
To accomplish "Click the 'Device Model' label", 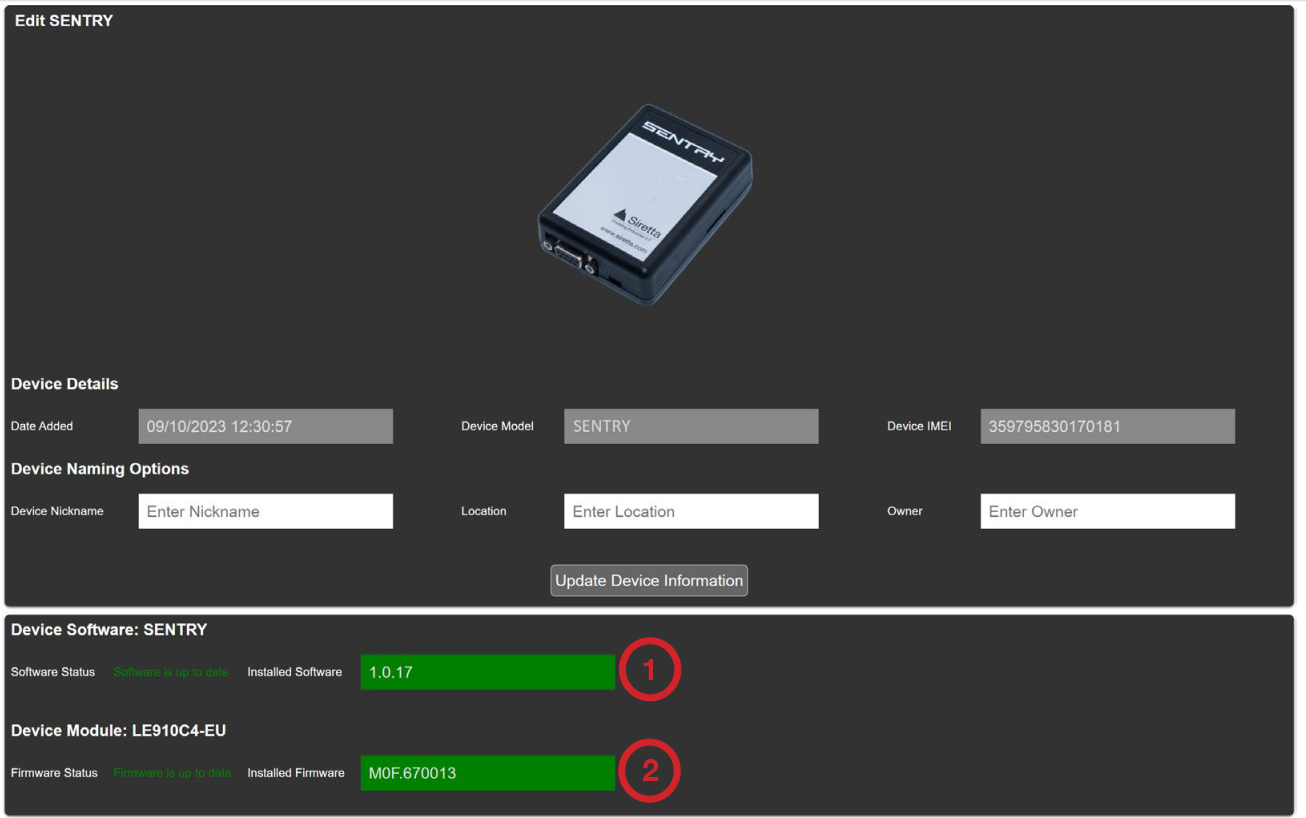I will pyautogui.click(x=497, y=426).
